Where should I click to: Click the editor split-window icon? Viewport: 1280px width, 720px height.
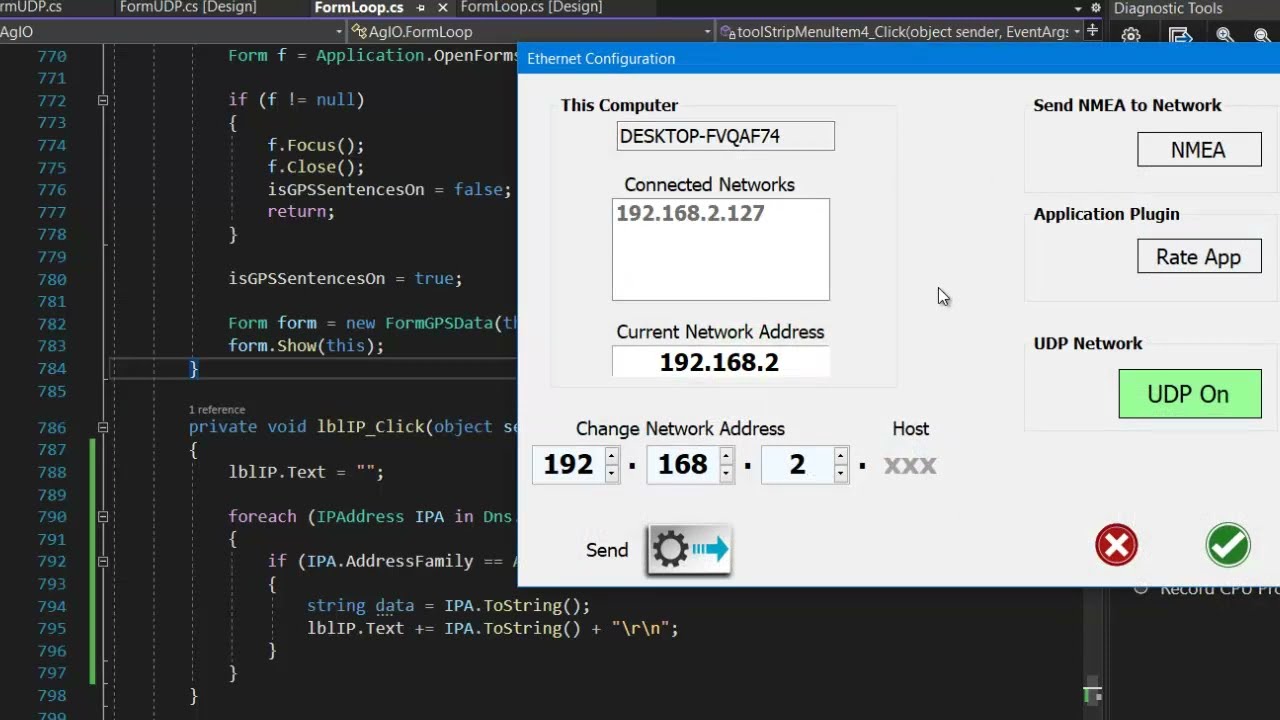(1092, 31)
